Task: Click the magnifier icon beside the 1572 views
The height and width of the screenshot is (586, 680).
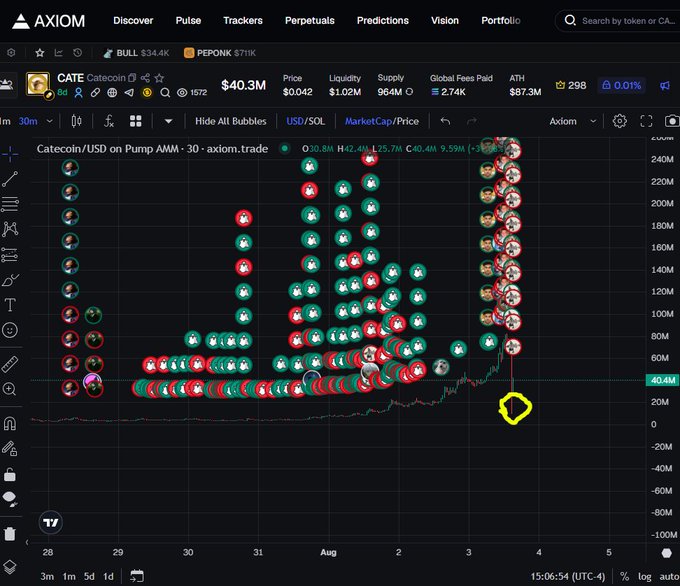Action: pyautogui.click(x=165, y=92)
